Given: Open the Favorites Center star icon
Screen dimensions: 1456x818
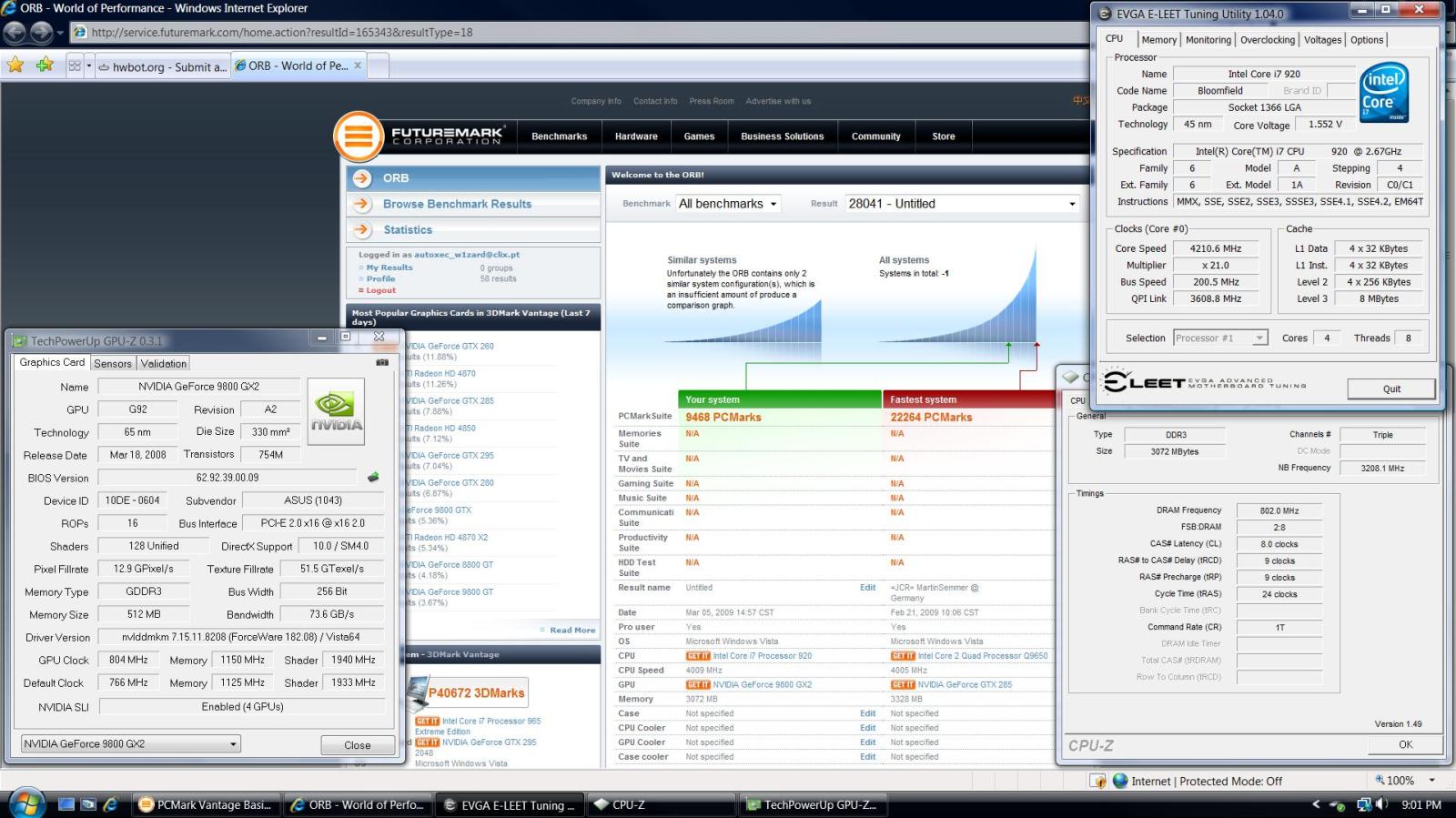Looking at the screenshot, I should pyautogui.click(x=15, y=66).
